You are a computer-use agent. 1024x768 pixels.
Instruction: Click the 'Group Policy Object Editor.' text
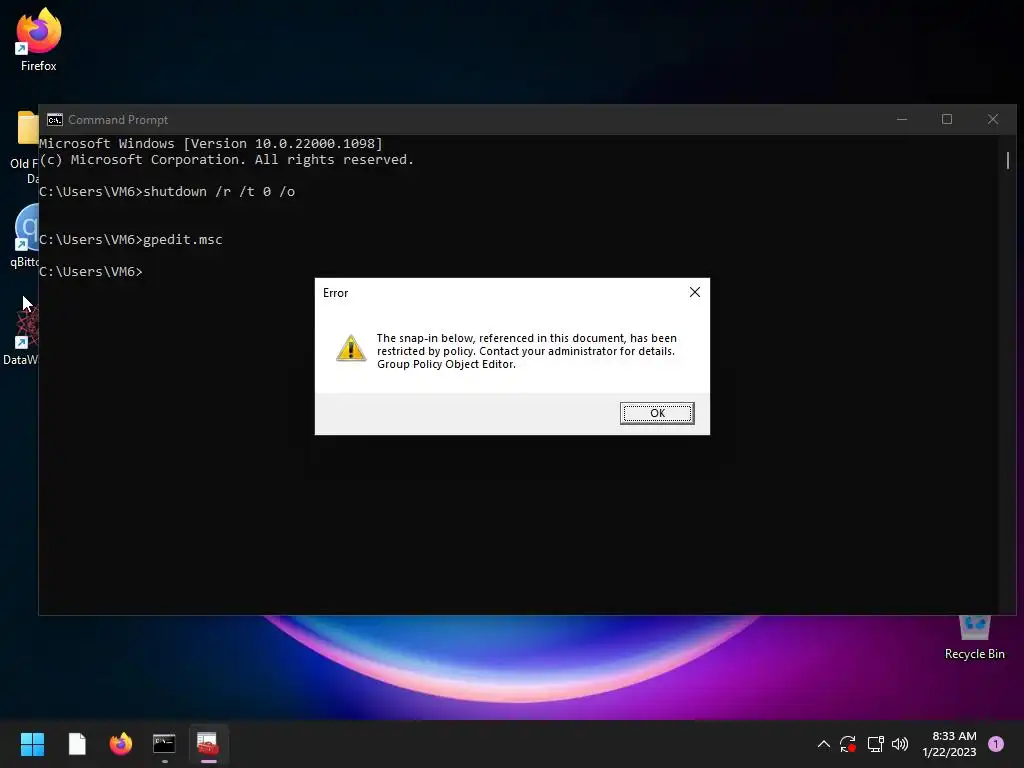click(x=446, y=364)
